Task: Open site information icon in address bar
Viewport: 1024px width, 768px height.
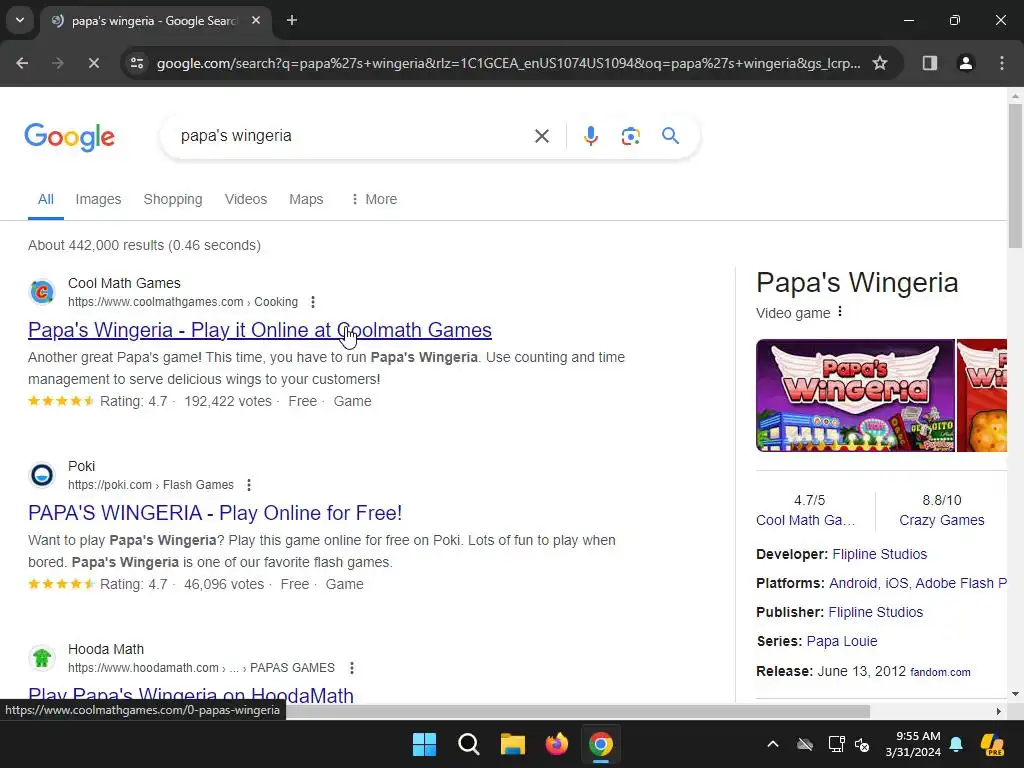Action: (137, 63)
